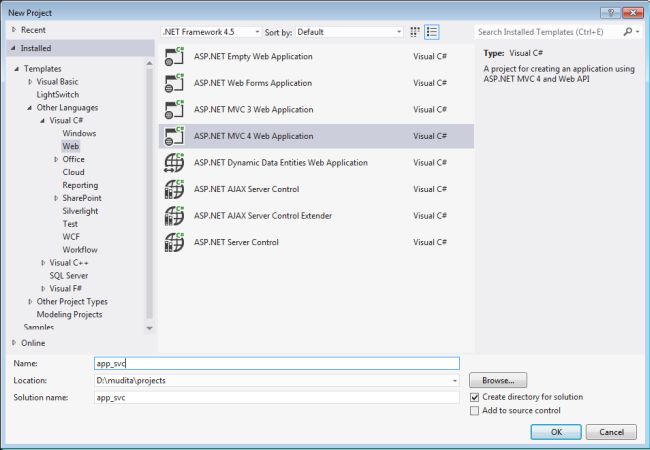The width and height of the screenshot is (650, 450).
Task: Select ASP.NET Server Control text
Action: (236, 242)
